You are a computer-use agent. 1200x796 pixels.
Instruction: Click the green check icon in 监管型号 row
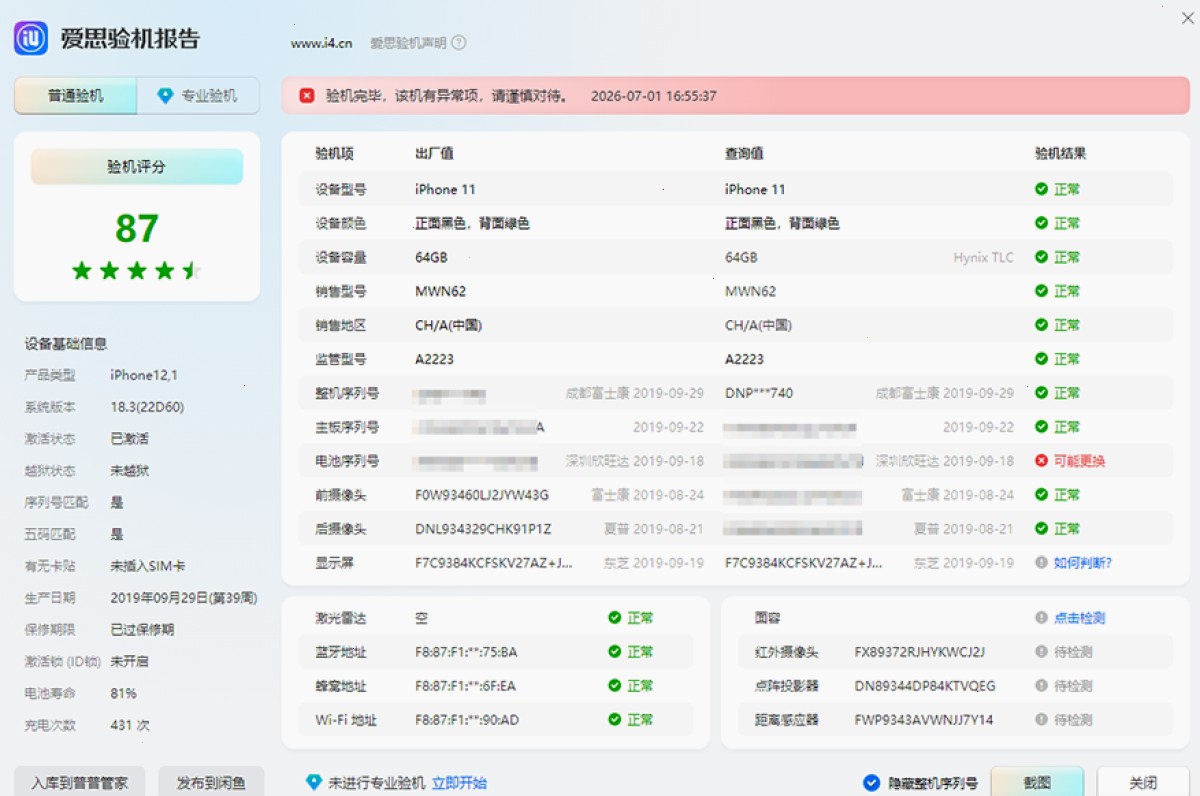[x=1041, y=359]
